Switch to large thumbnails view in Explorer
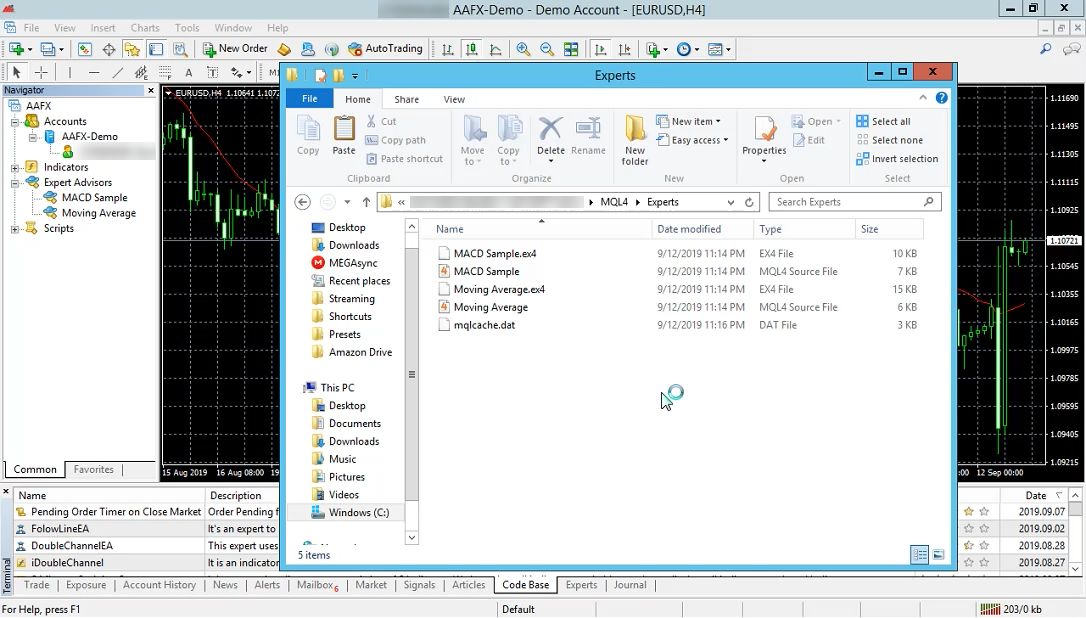 pos(938,555)
